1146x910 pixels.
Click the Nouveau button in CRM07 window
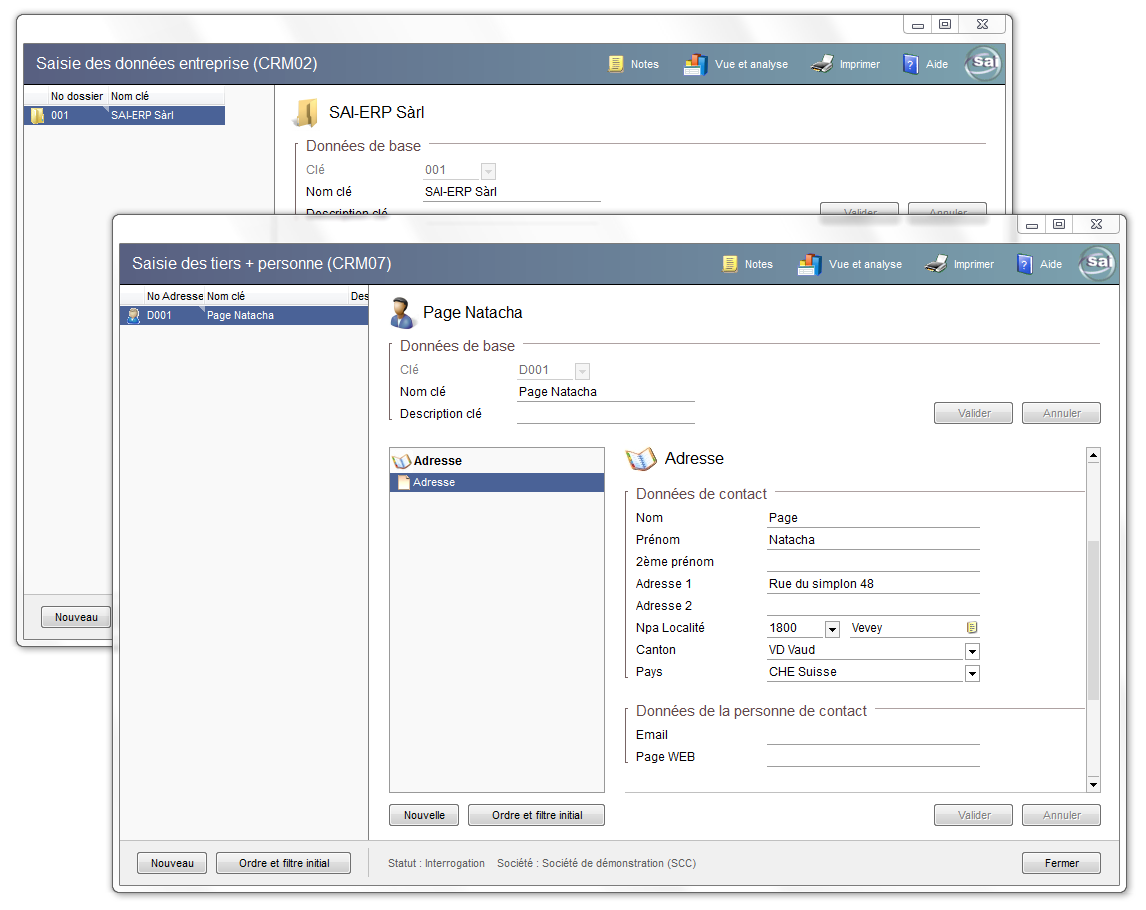pos(172,863)
